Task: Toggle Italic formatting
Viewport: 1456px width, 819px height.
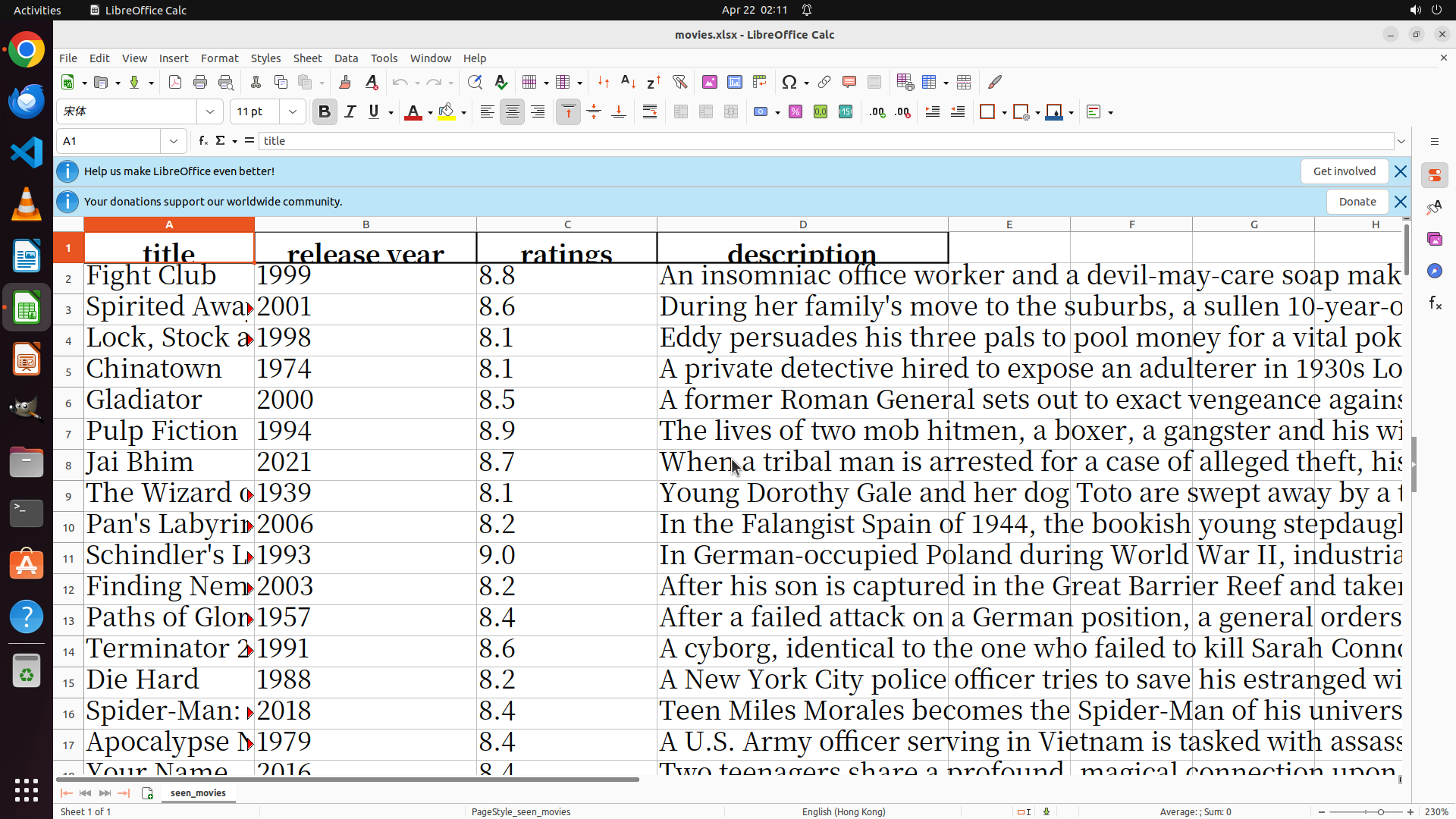Action: tap(350, 112)
